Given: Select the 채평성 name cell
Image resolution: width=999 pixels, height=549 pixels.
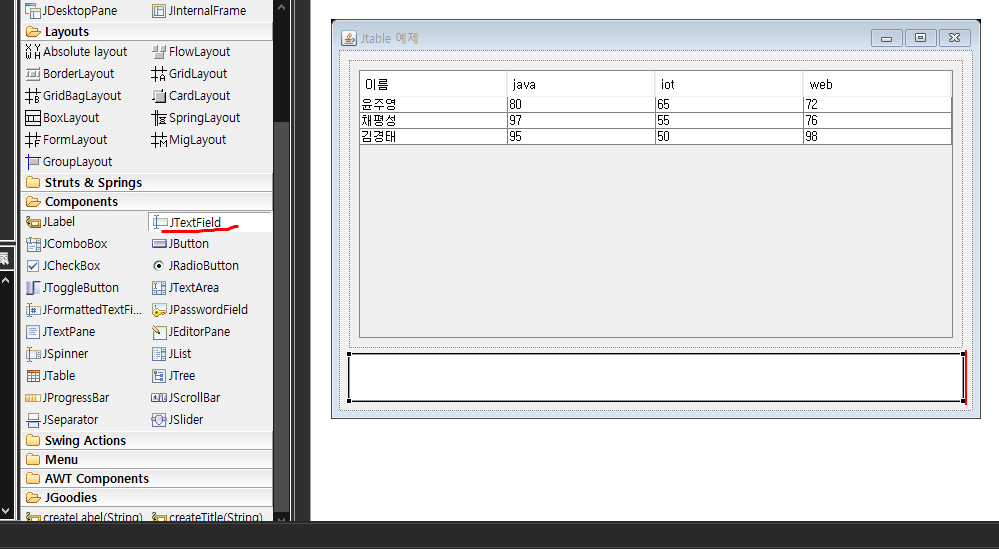Looking at the screenshot, I should [x=433, y=120].
